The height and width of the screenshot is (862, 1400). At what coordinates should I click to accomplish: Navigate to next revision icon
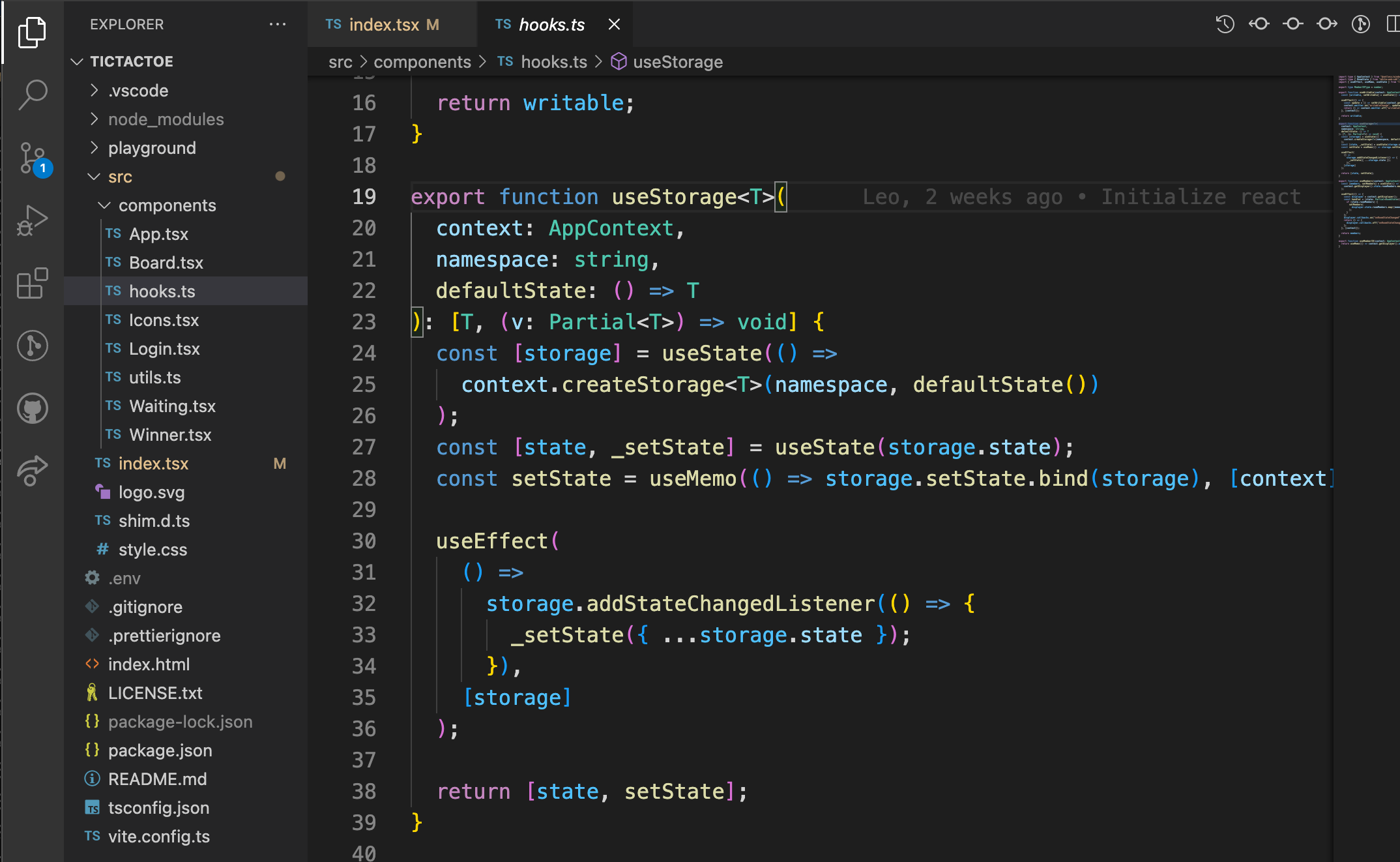point(1327,25)
